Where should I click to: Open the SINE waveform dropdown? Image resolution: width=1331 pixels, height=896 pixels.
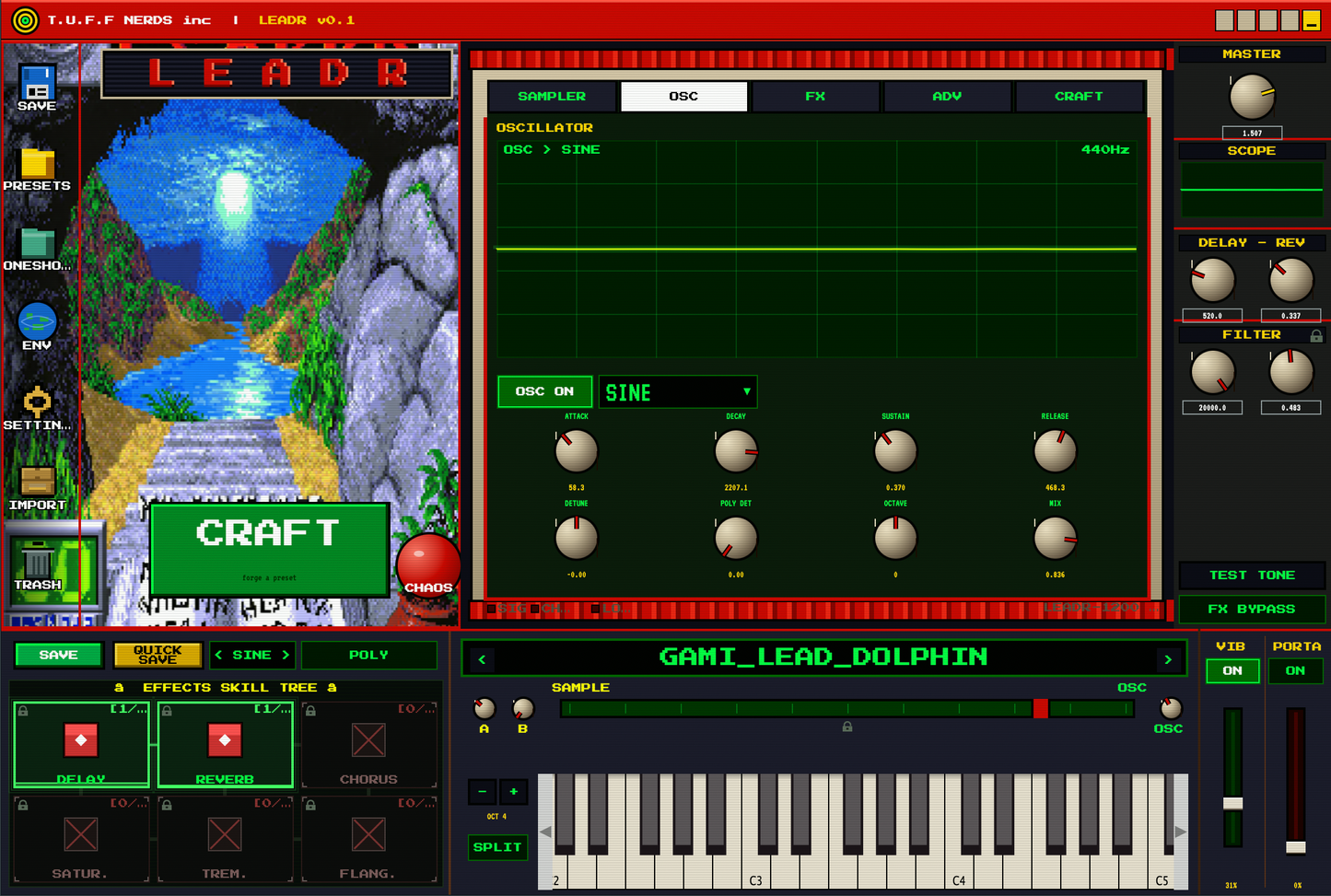pyautogui.click(x=678, y=392)
